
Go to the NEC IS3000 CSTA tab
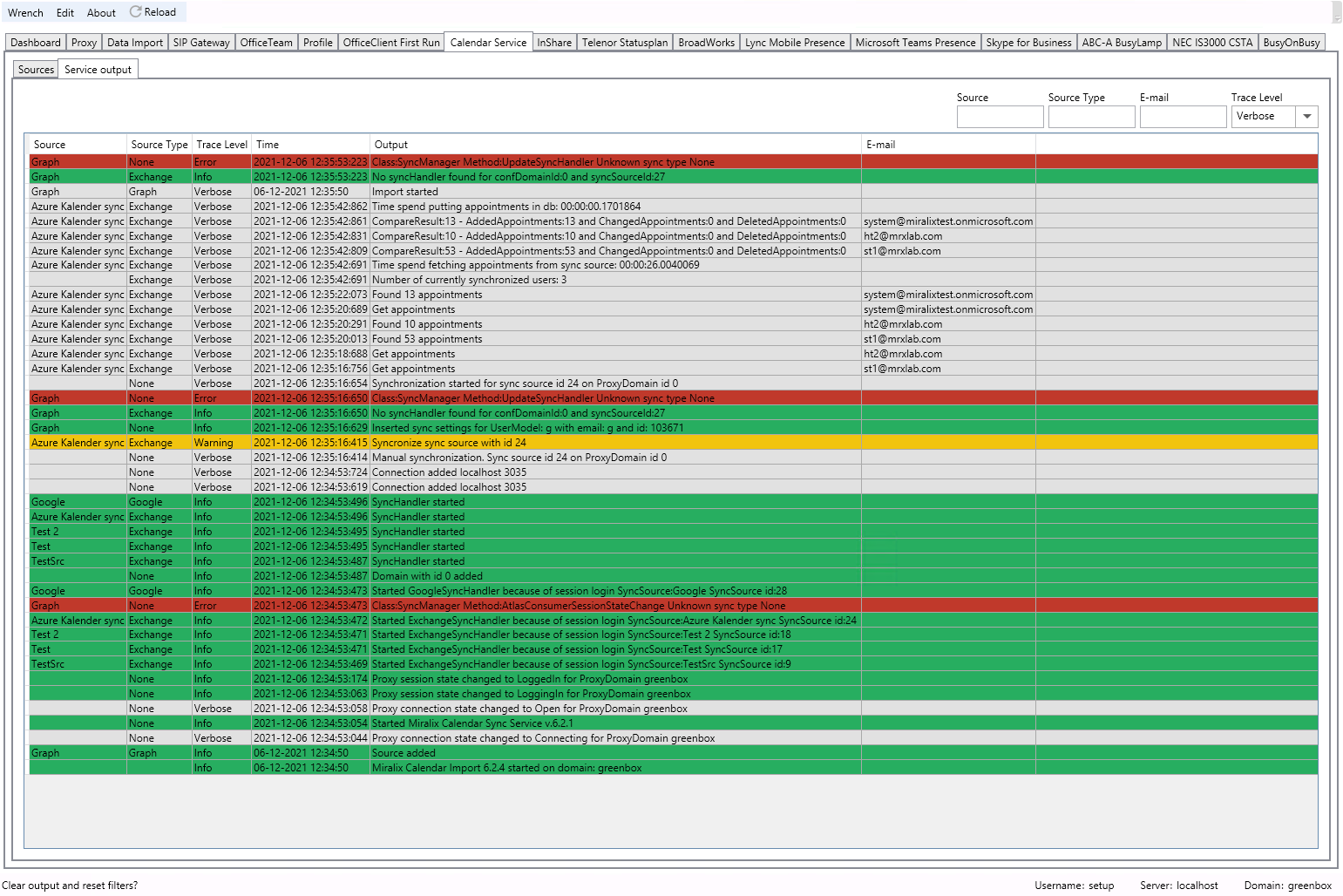pos(1212,43)
